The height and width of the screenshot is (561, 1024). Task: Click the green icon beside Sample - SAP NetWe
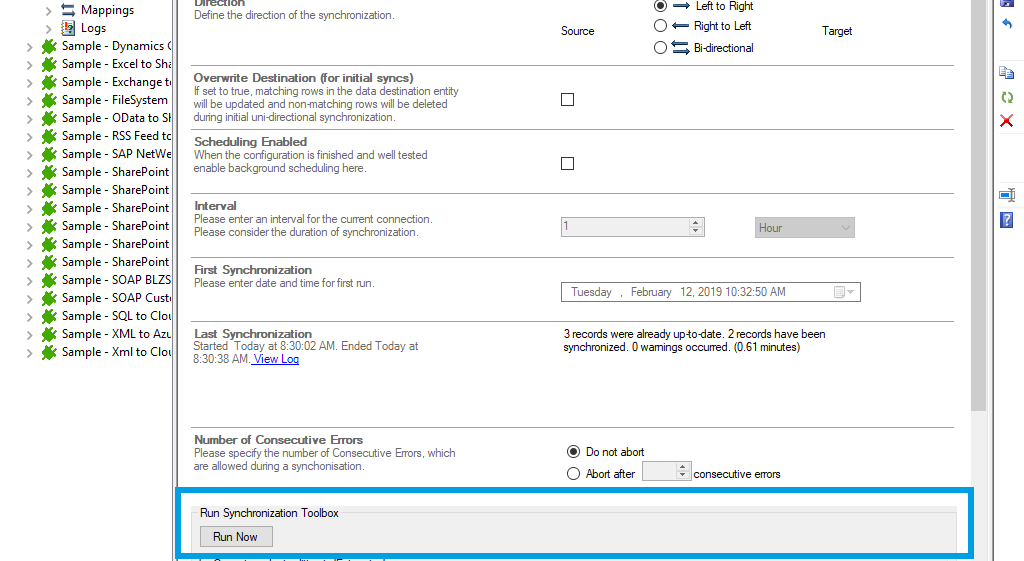coord(49,154)
